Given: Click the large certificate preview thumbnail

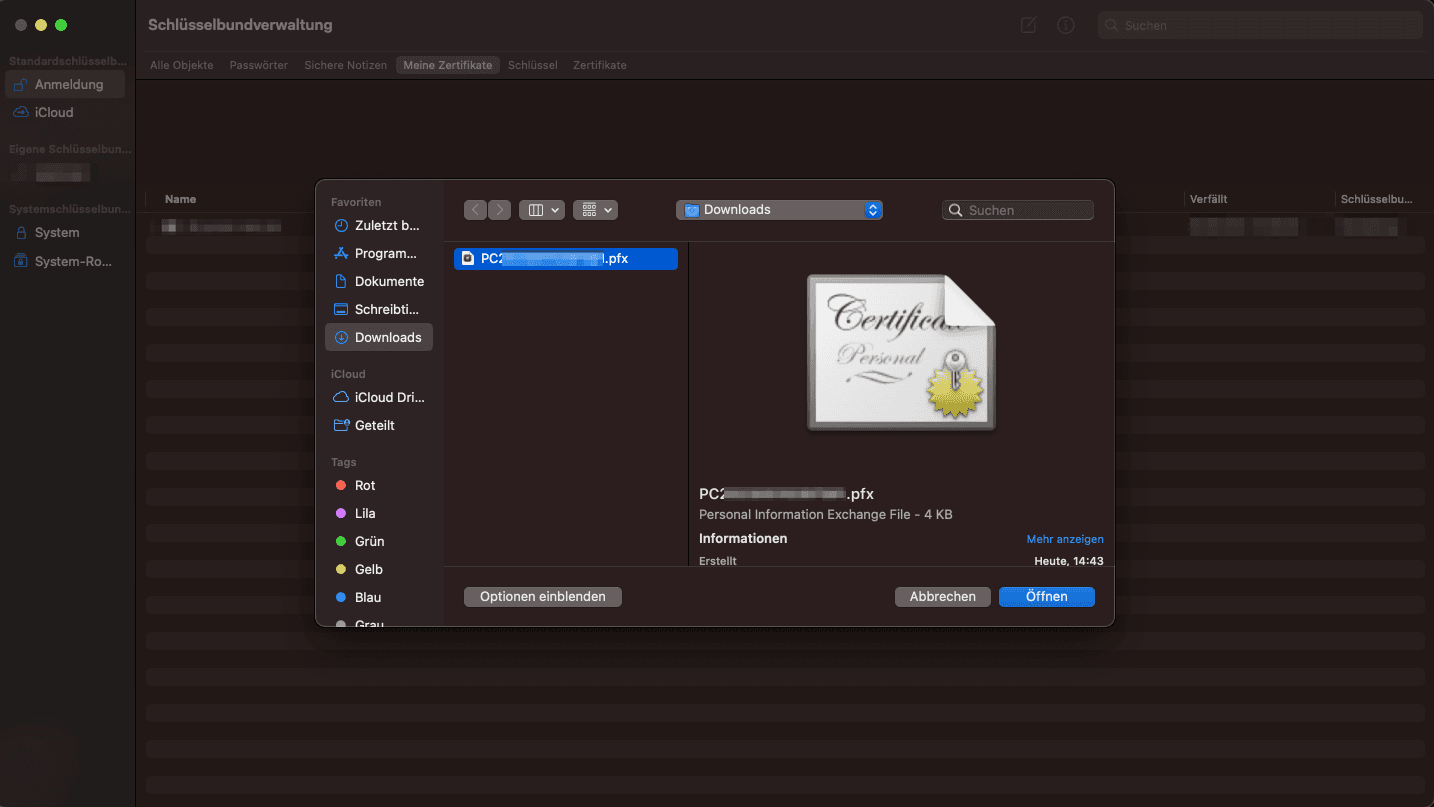Looking at the screenshot, I should pos(901,353).
